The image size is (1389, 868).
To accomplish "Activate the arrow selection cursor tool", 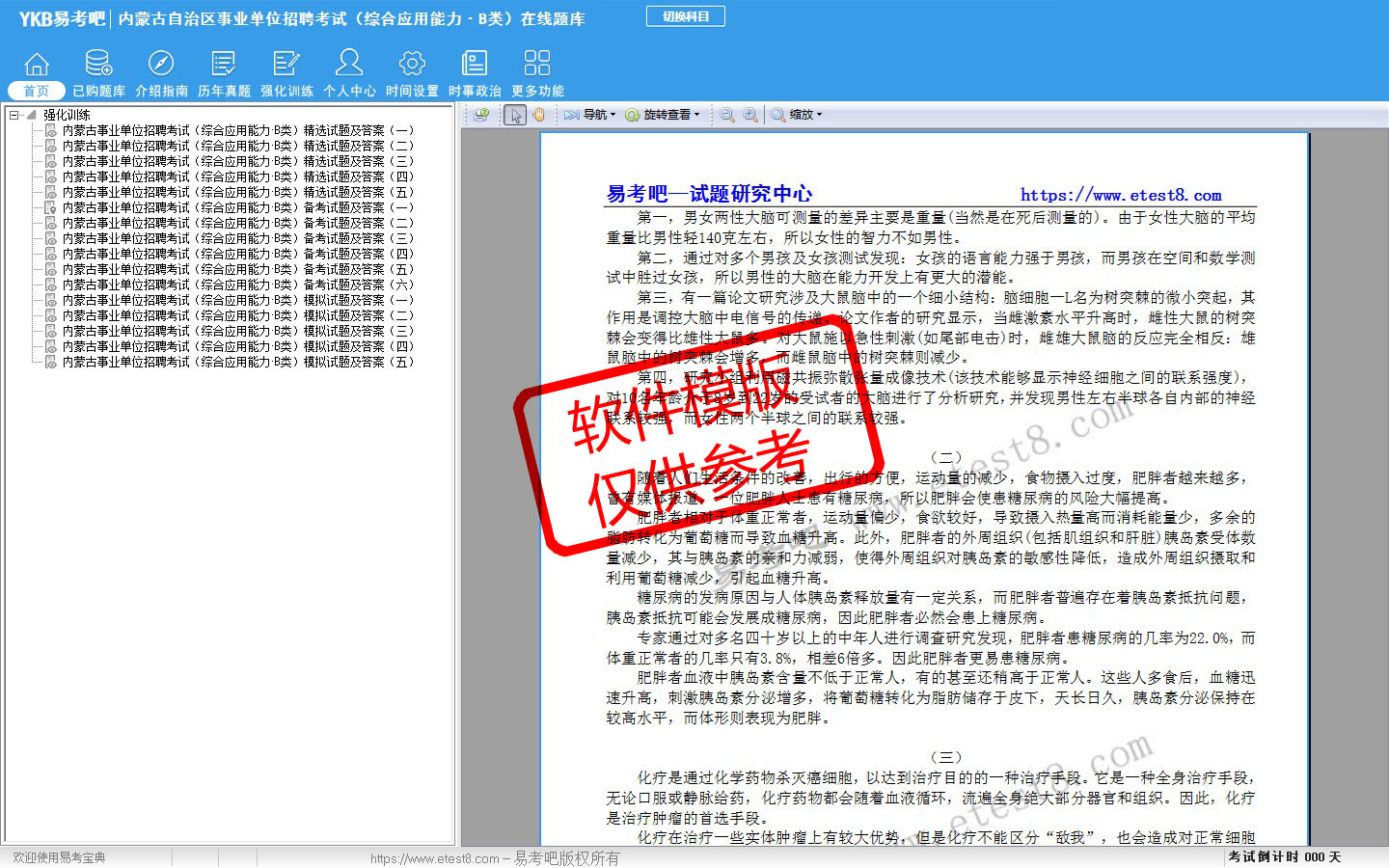I will [x=515, y=115].
